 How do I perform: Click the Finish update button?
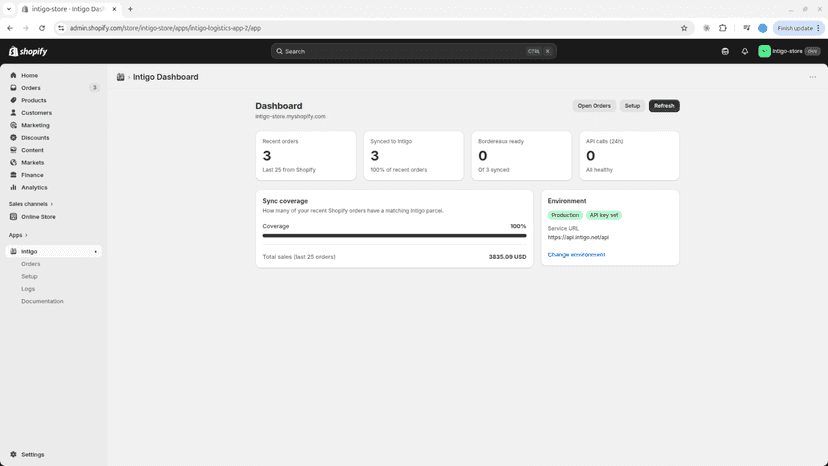[x=799, y=28]
